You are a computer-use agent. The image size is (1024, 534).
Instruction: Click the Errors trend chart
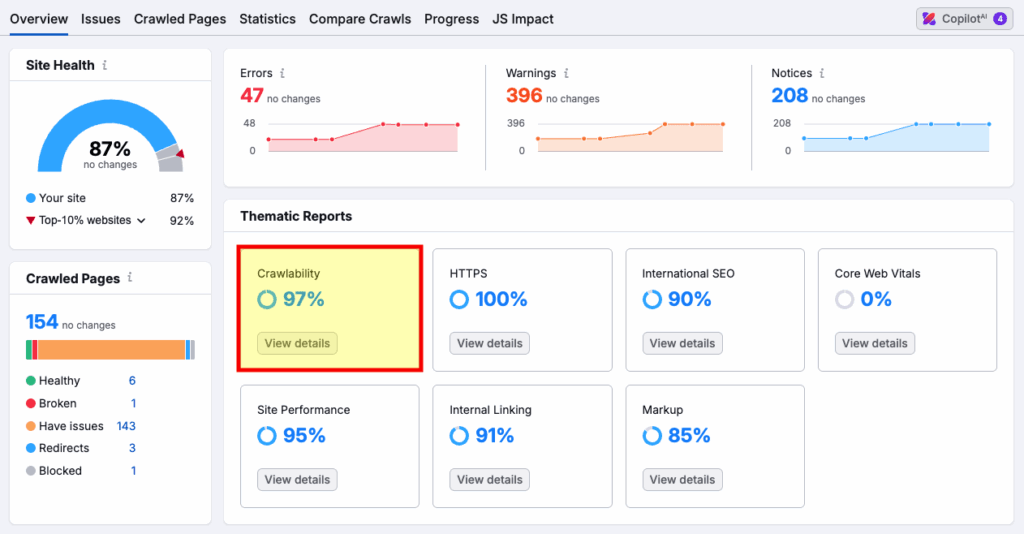tap(362, 137)
